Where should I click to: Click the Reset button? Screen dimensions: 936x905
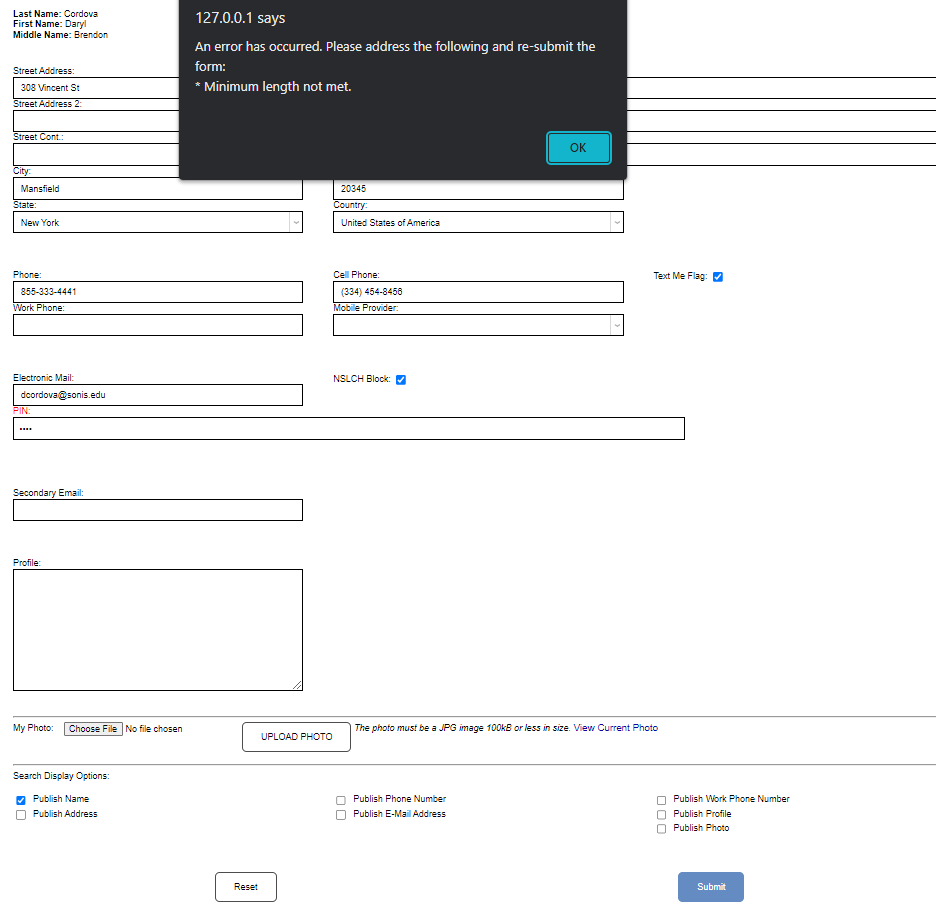coord(245,886)
